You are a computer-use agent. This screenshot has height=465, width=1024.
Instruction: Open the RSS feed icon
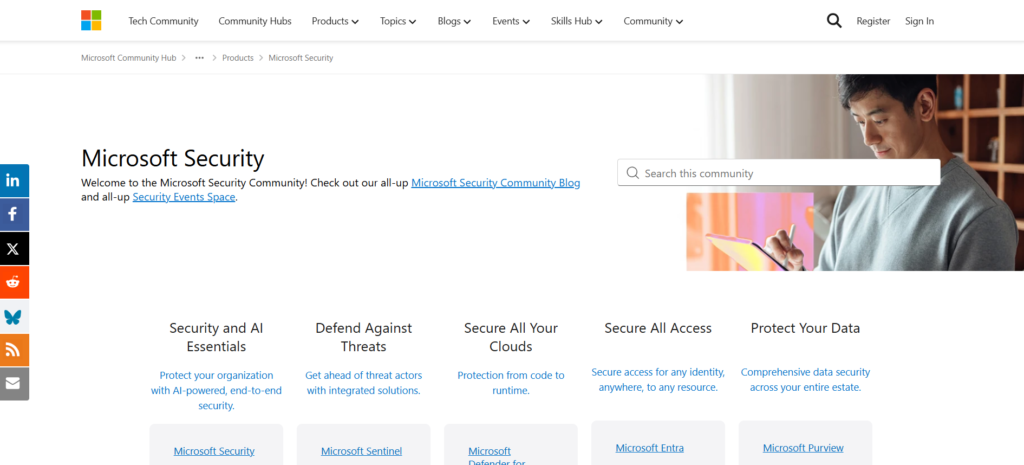14,350
